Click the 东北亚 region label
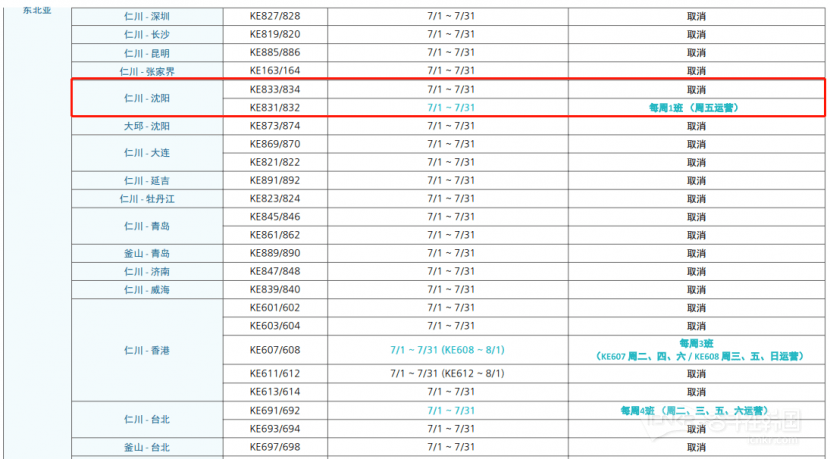This screenshot has width=830, height=459. click(x=36, y=9)
